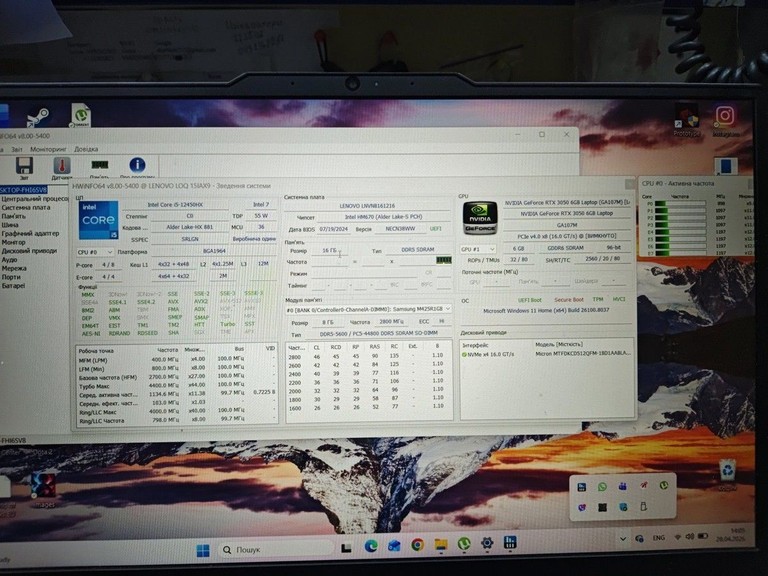The width and height of the screenshot is (768, 576).
Task: Open Settings gear in taskbar
Action: point(487,543)
